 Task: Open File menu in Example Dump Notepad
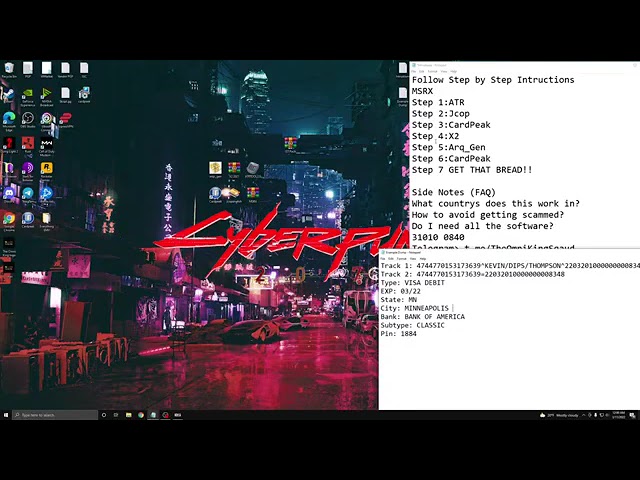[383, 259]
